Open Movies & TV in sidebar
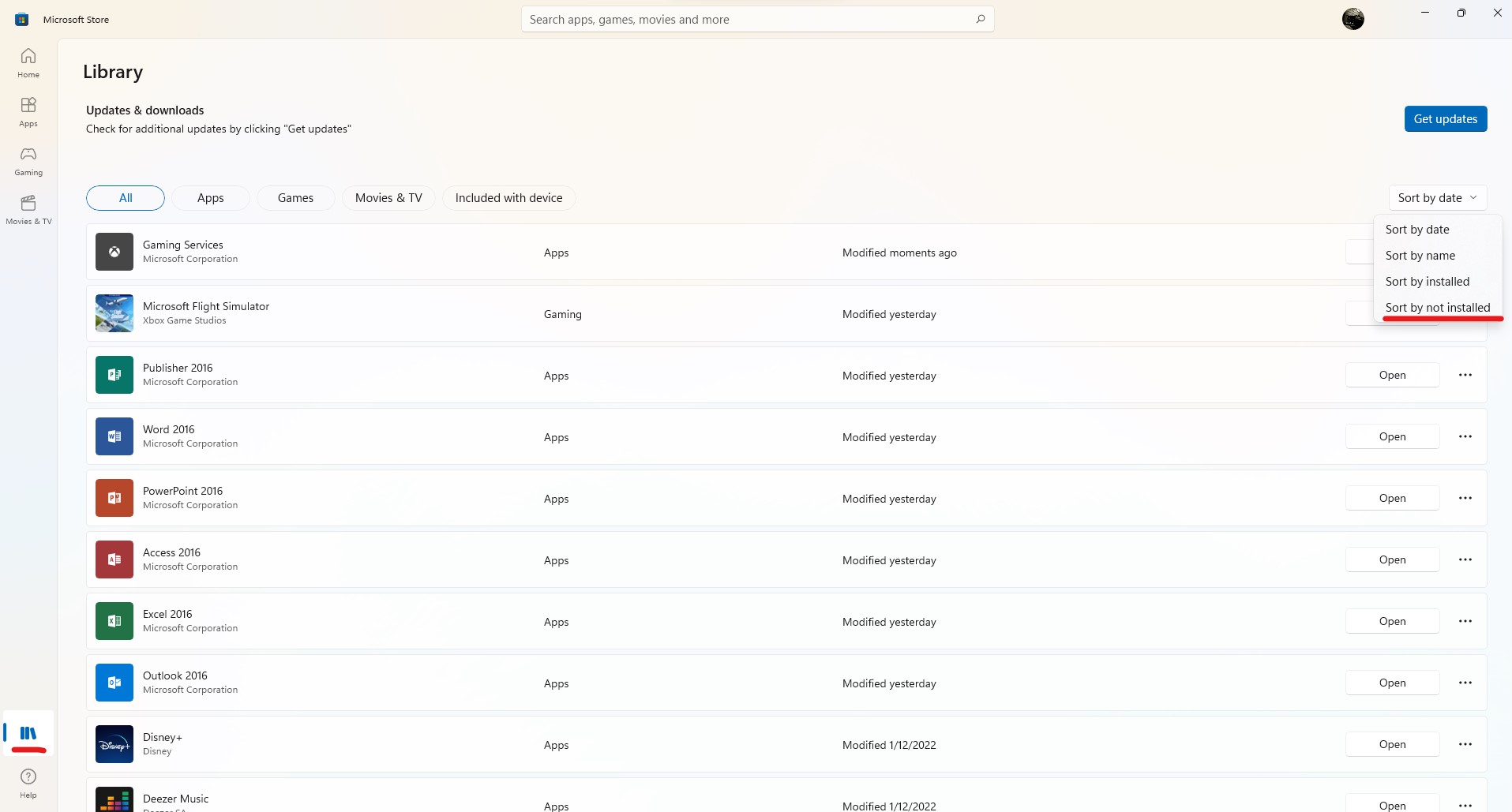This screenshot has height=812, width=1512. pyautogui.click(x=28, y=210)
